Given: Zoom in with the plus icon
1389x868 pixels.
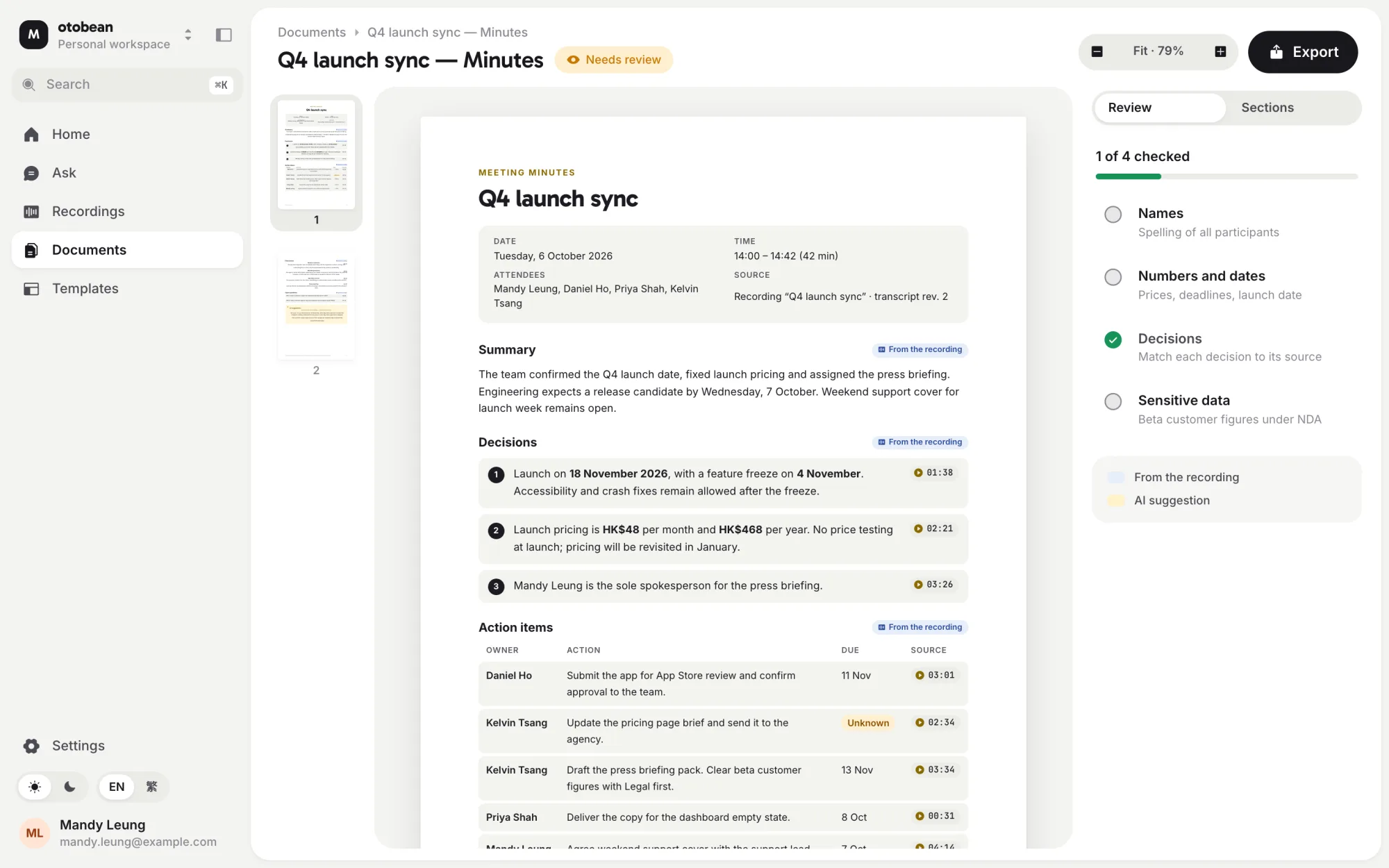Looking at the screenshot, I should (1220, 51).
